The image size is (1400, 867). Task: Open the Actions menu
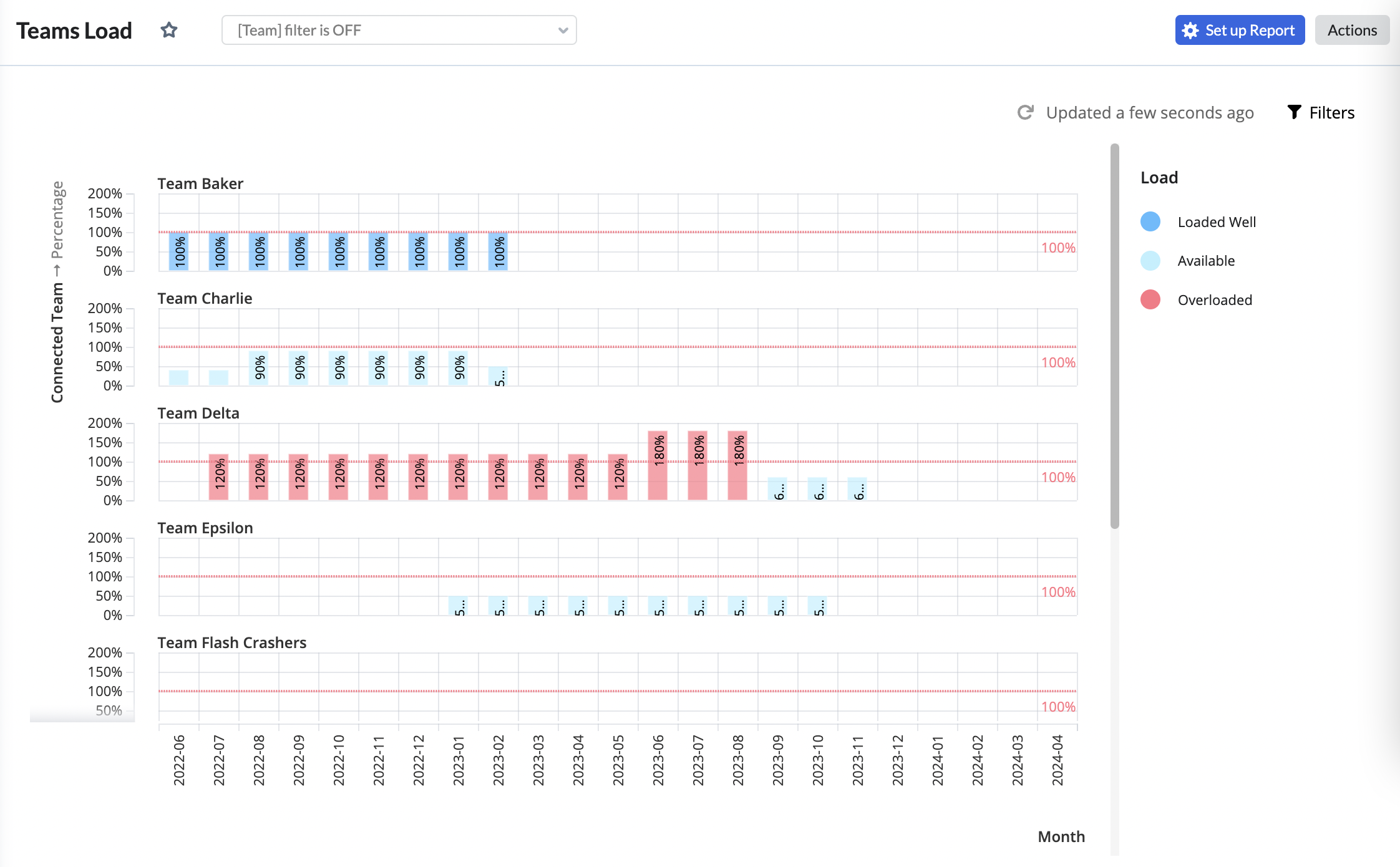pyautogui.click(x=1352, y=29)
